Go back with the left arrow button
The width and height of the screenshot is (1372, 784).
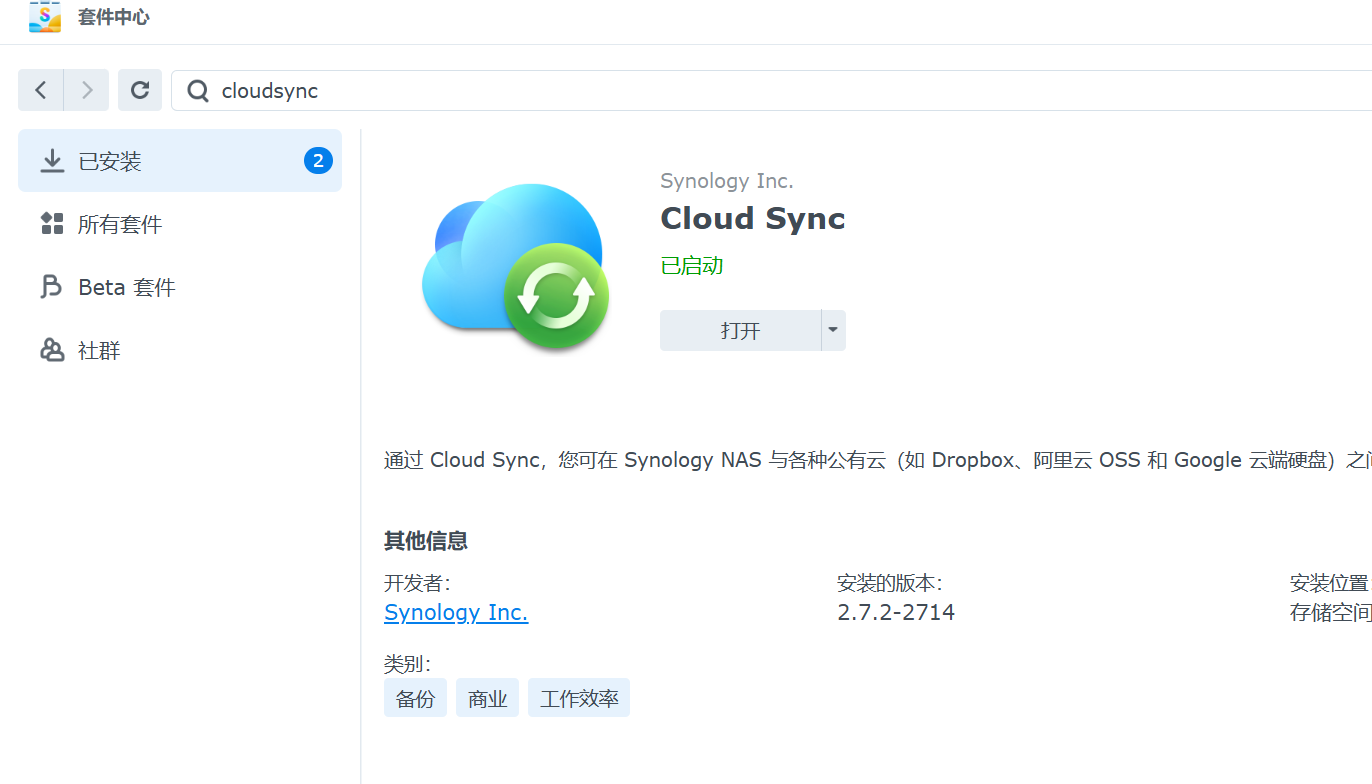pyautogui.click(x=41, y=90)
